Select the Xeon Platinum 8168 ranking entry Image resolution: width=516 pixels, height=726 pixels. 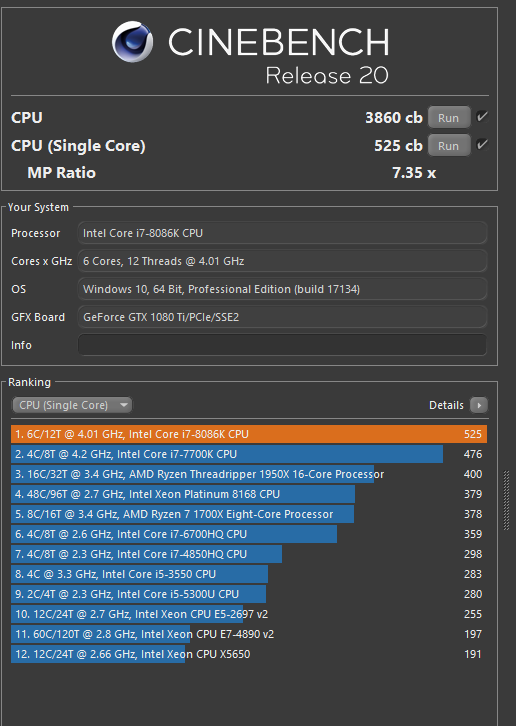[x=249, y=494]
